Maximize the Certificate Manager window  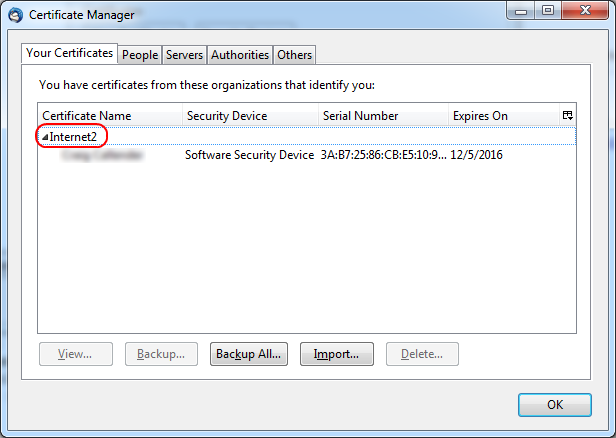point(548,11)
